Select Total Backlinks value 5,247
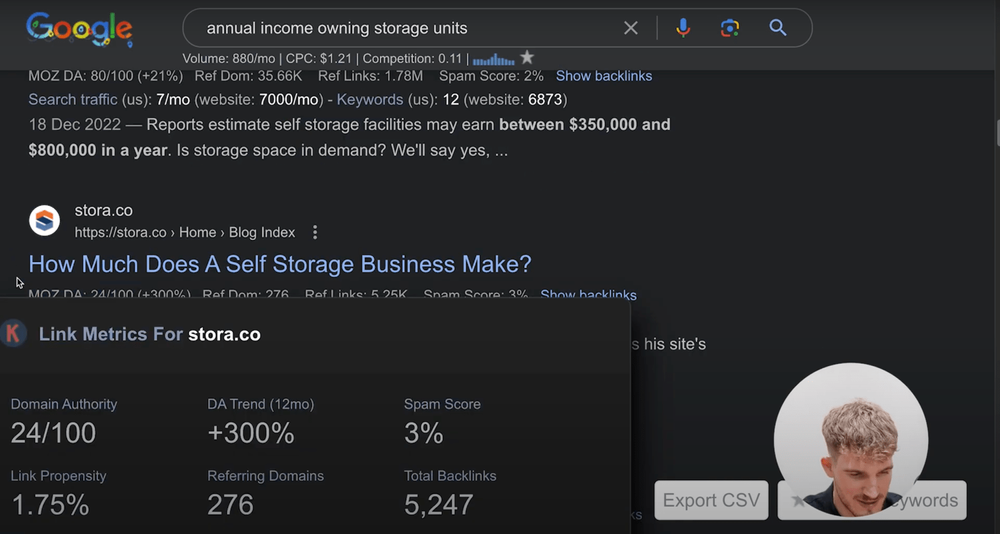1000x534 pixels. (x=439, y=505)
